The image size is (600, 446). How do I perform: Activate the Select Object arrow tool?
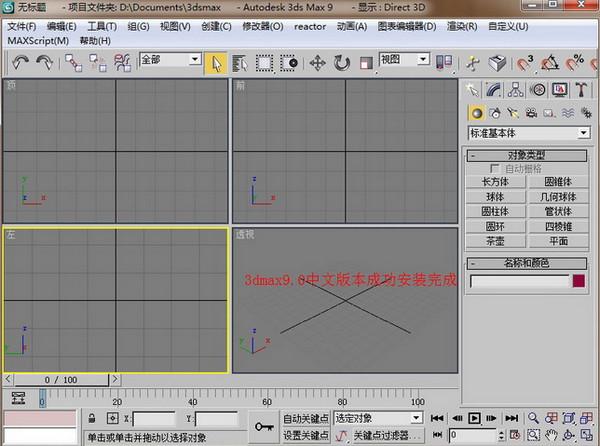pyautogui.click(x=217, y=62)
